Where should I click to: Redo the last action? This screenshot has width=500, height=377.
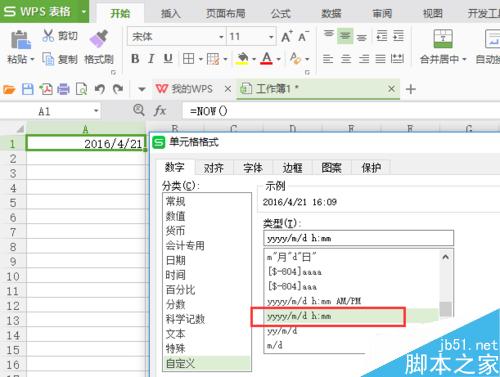pos(118,89)
